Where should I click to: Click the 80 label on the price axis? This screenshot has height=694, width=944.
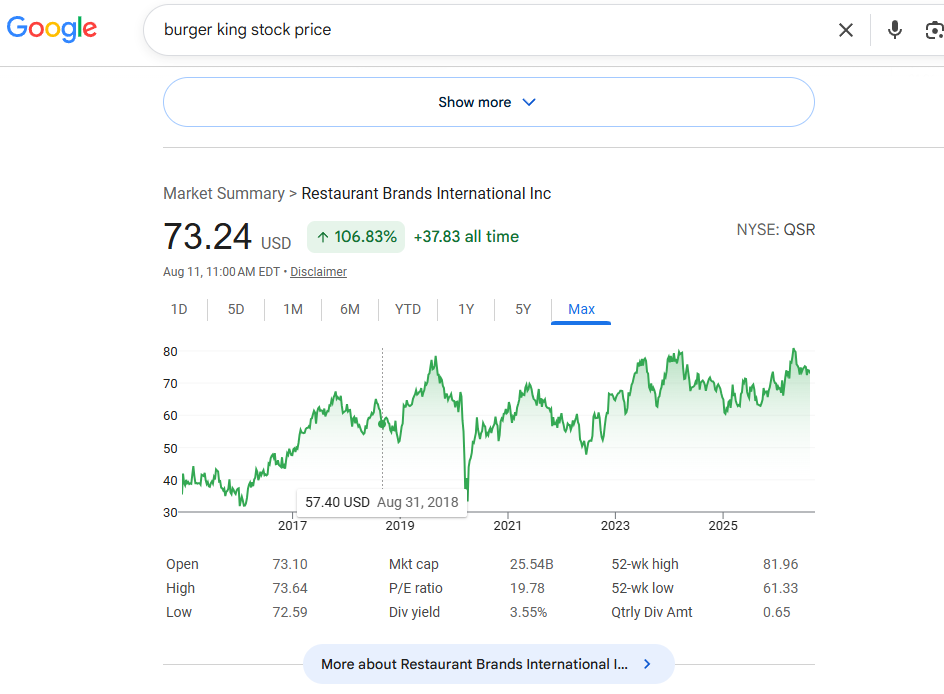(170, 352)
